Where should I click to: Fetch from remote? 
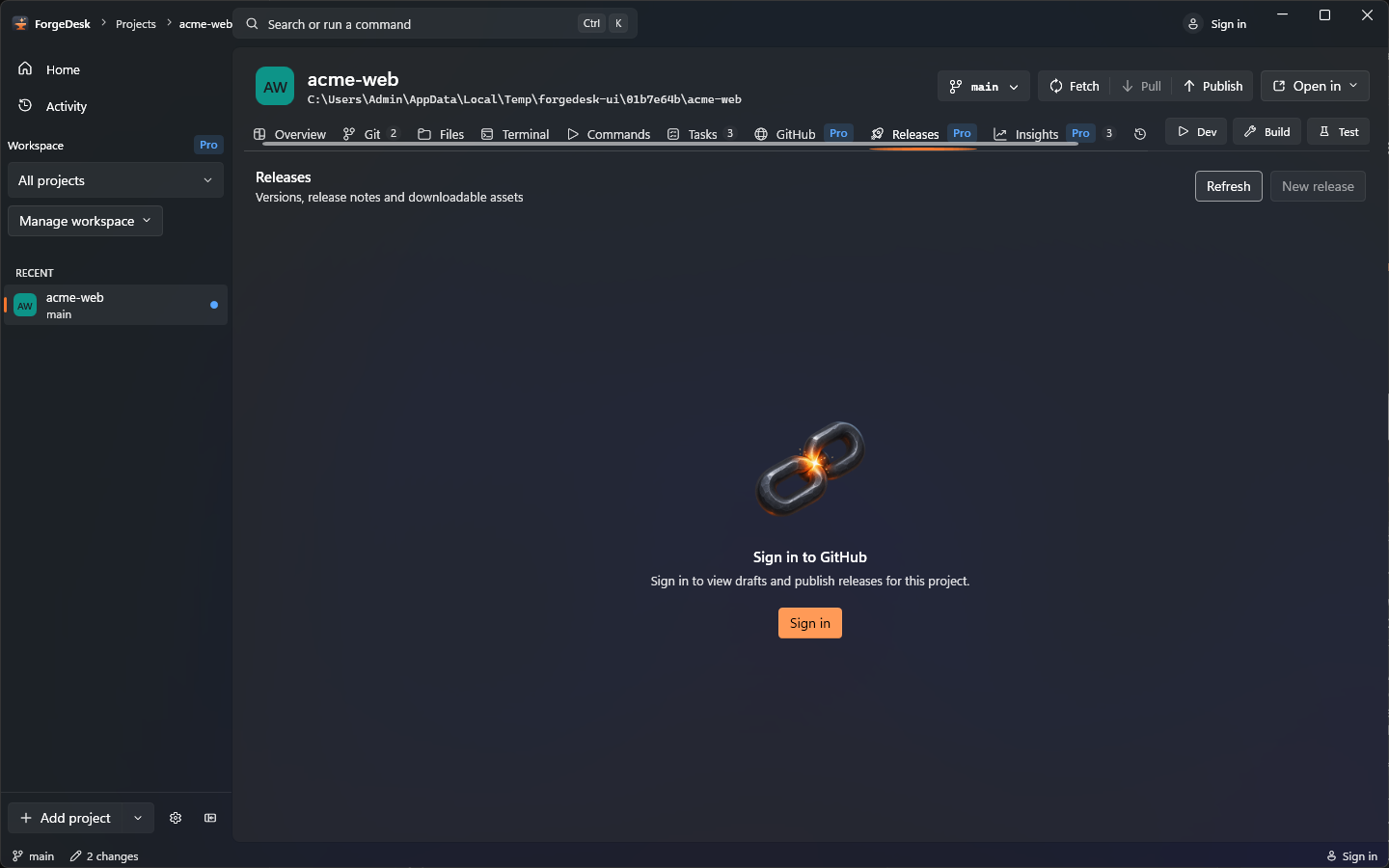pos(1074,86)
